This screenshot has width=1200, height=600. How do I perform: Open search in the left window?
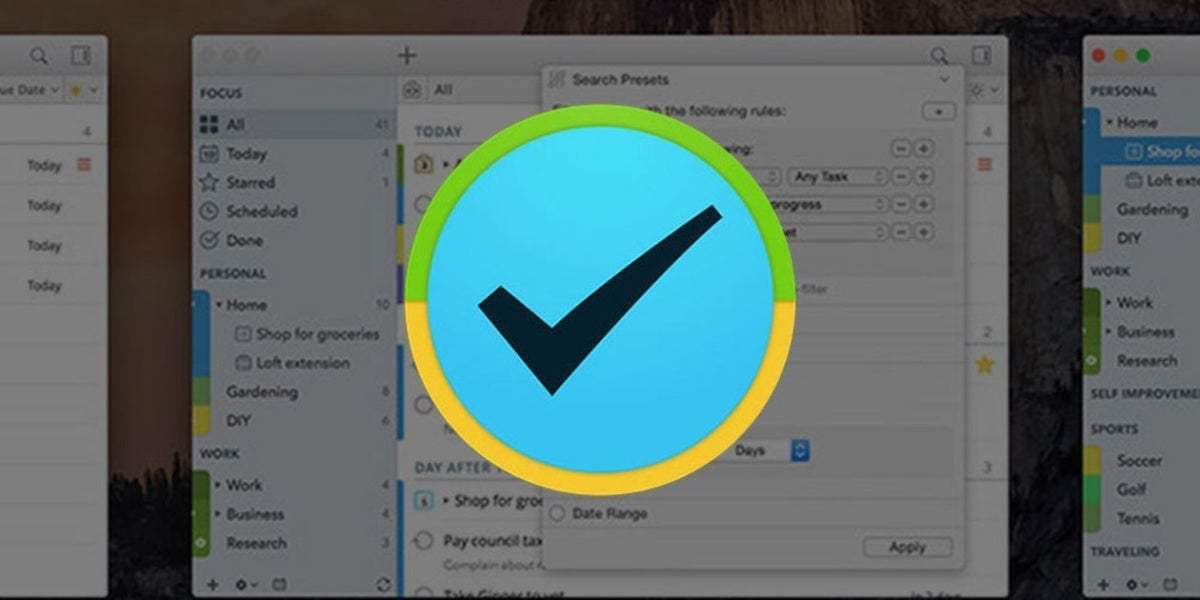click(39, 56)
